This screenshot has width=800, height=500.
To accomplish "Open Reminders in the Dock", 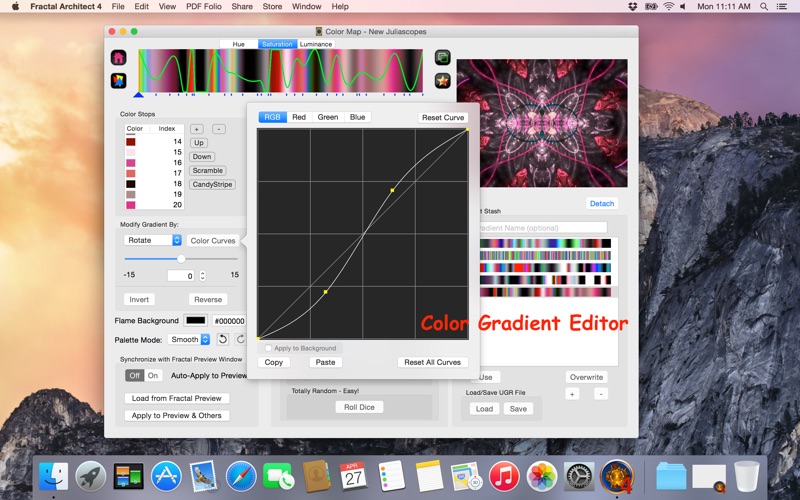I will (391, 477).
